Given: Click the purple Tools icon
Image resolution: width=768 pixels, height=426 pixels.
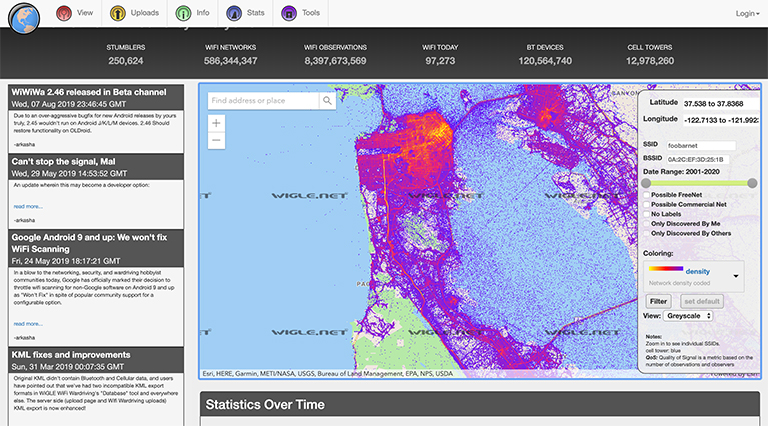Looking at the screenshot, I should [290, 14].
